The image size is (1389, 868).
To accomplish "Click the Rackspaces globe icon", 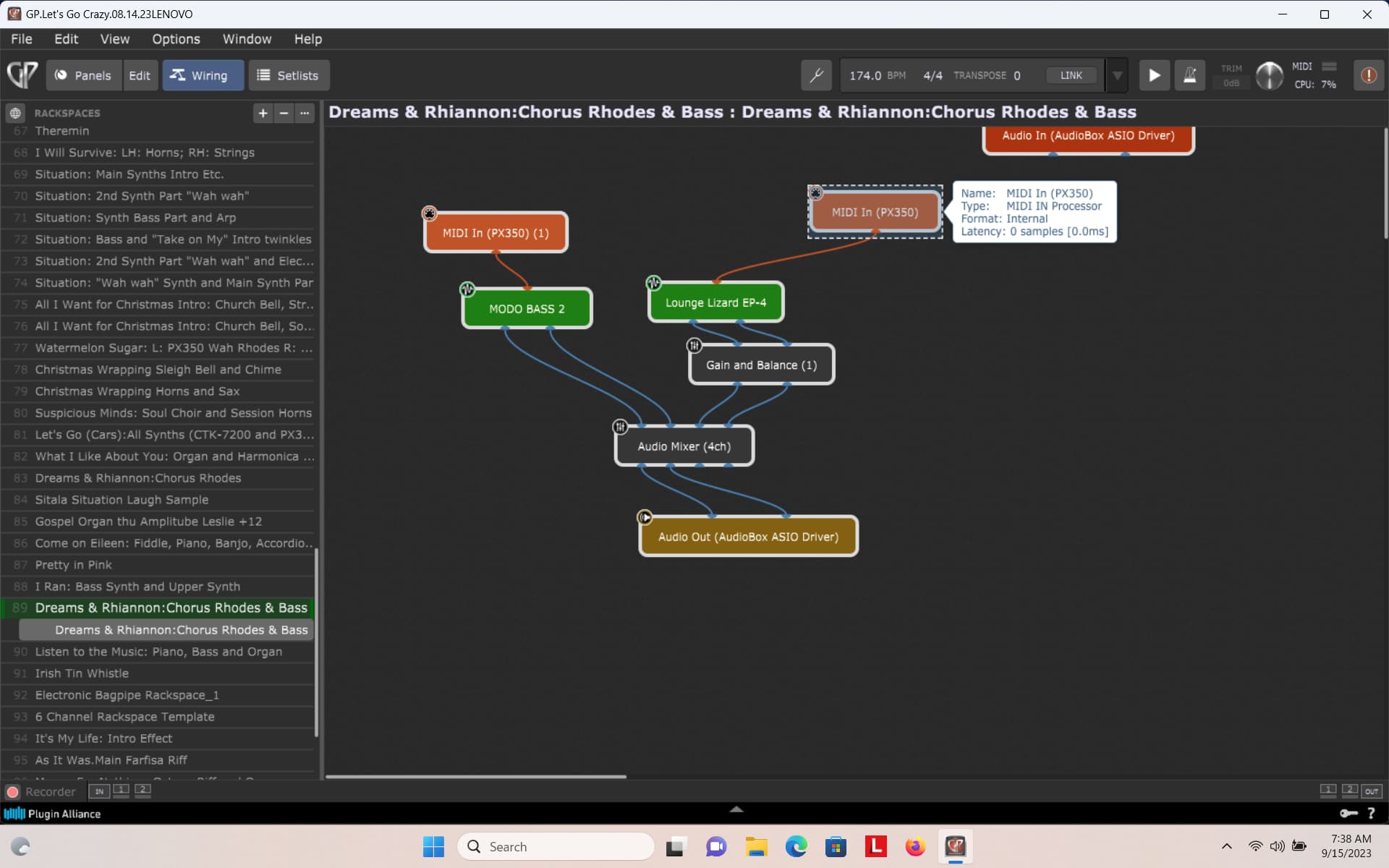I will 15,113.
